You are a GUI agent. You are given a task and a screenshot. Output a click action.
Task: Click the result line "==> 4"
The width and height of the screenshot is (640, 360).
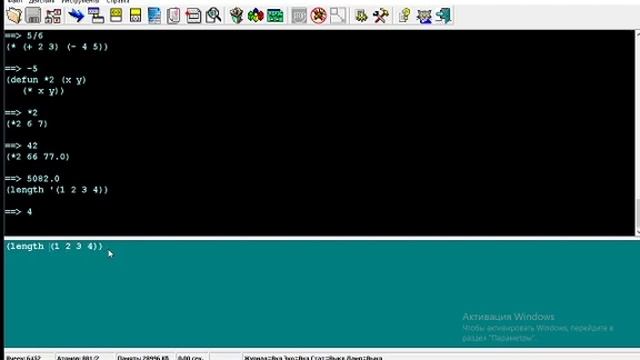click(18, 212)
